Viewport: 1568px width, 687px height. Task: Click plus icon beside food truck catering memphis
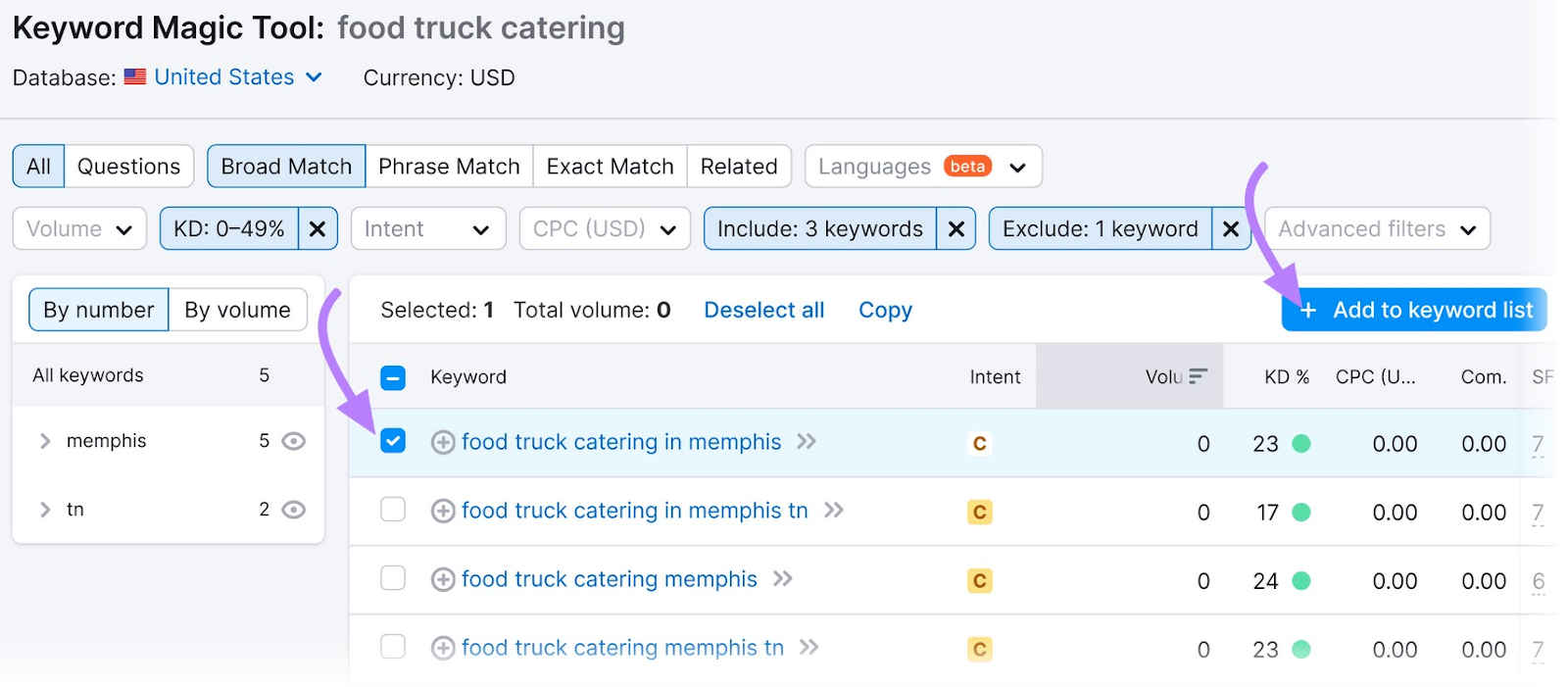pyautogui.click(x=443, y=580)
